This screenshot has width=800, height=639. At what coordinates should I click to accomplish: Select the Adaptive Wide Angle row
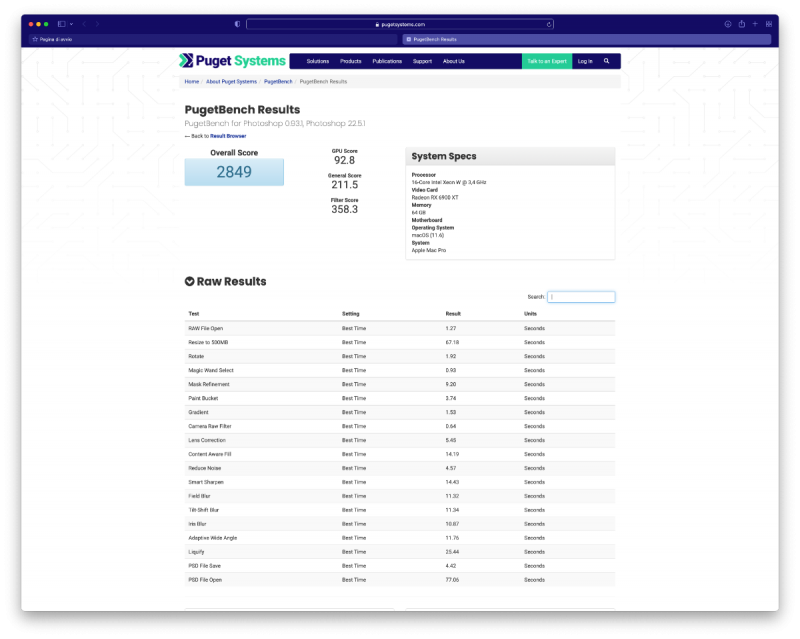pos(399,538)
